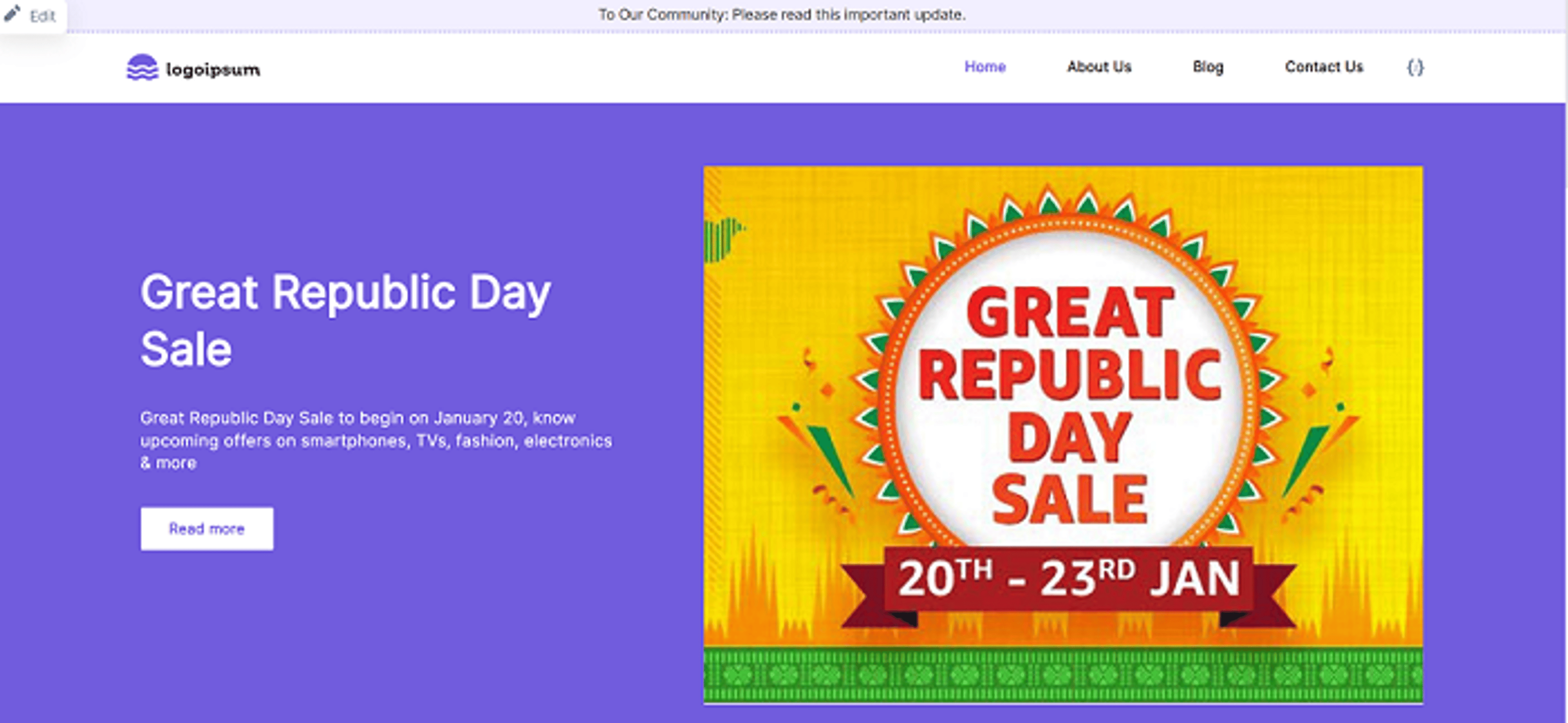Click the purple wave logo icon
Viewport: 1568px width, 723px height.
[143, 67]
